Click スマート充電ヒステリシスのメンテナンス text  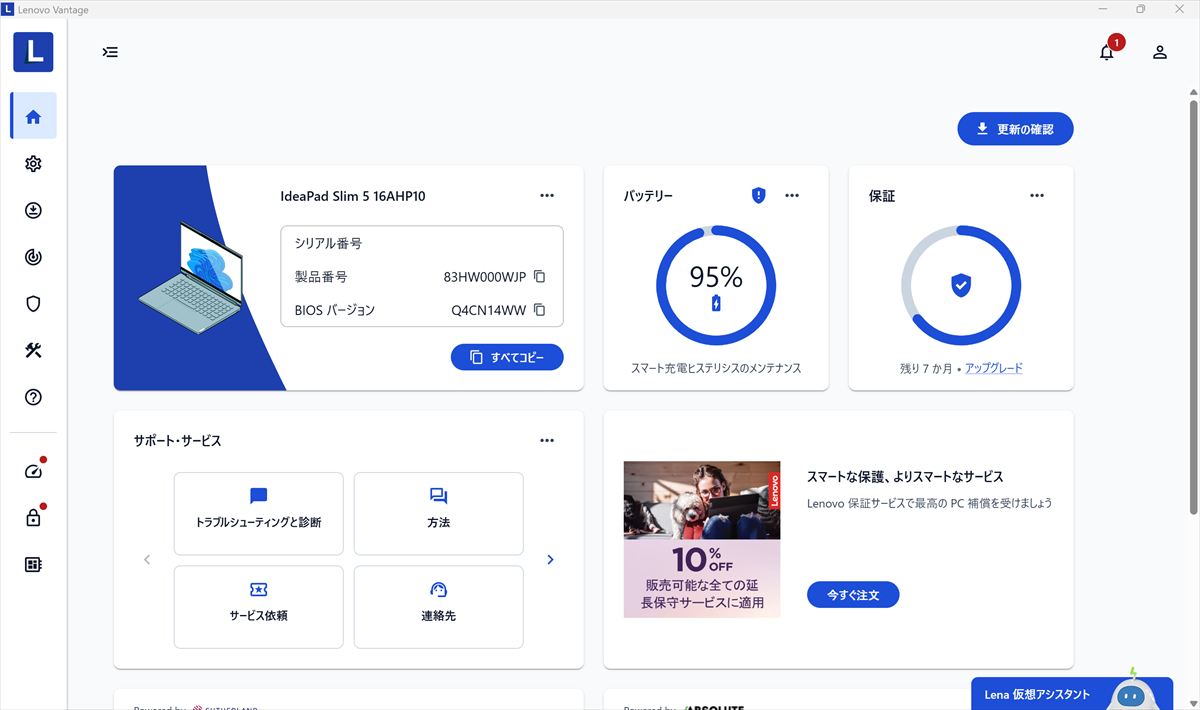pos(716,368)
